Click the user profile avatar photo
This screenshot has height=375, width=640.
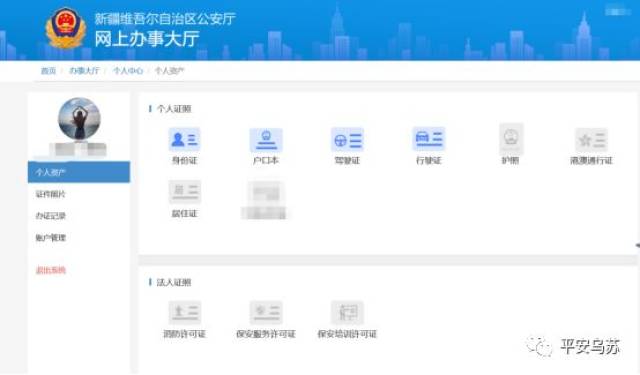pyautogui.click(x=79, y=119)
